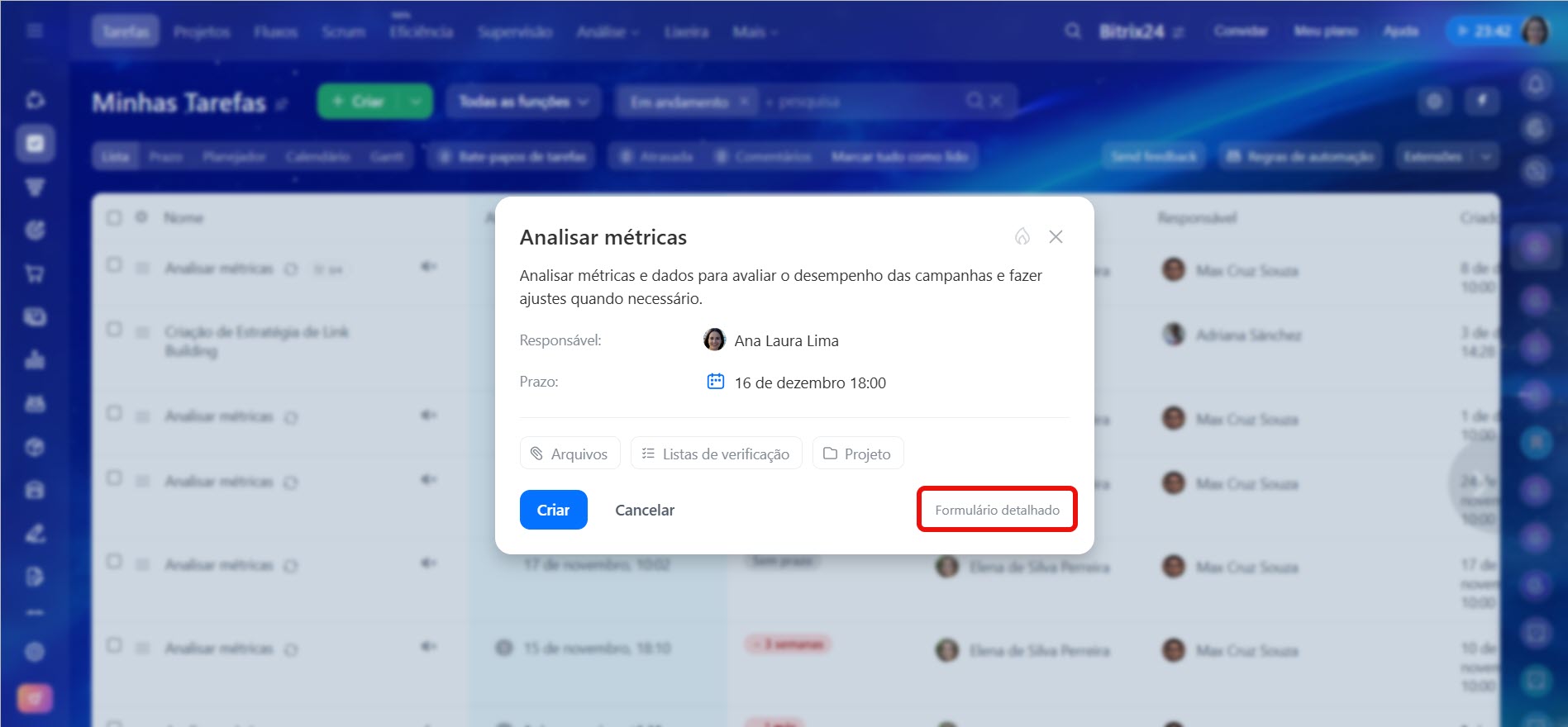Open the Todas as funções dropdown
This screenshot has width=1568, height=727.
523,102
